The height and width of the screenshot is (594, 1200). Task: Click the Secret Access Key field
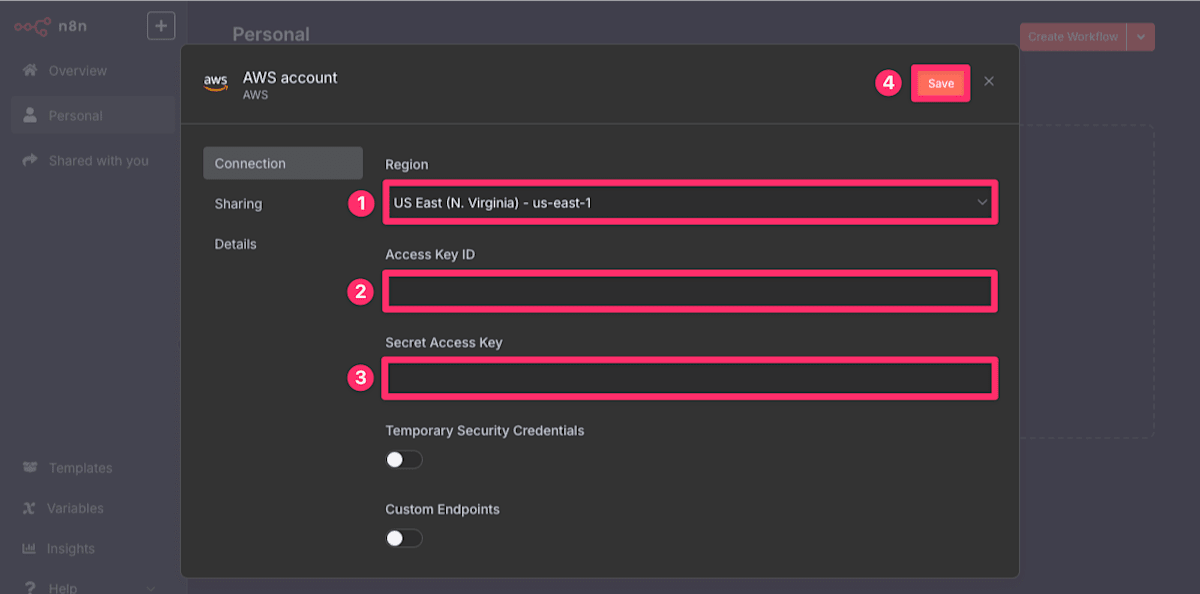[x=690, y=379]
